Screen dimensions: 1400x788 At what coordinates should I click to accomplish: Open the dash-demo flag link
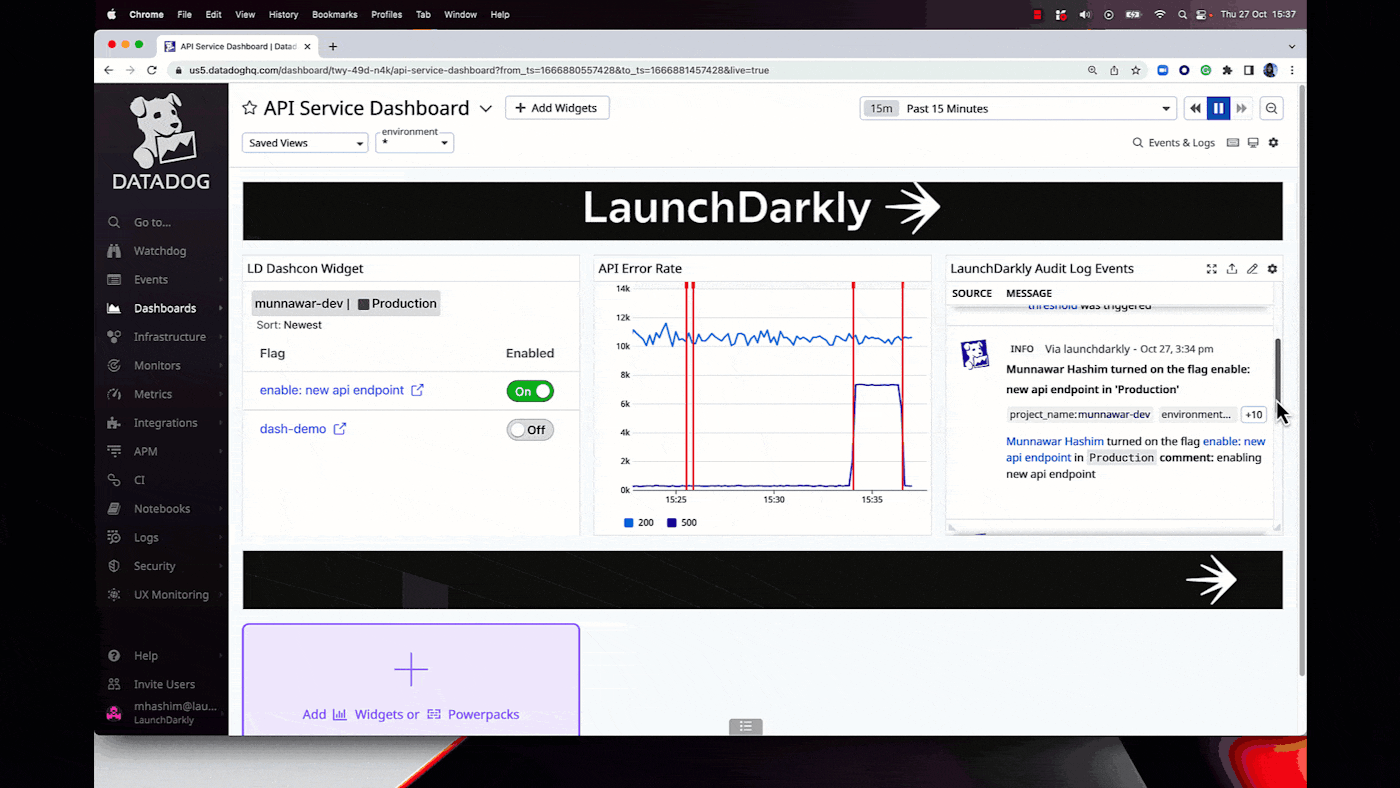tap(293, 429)
